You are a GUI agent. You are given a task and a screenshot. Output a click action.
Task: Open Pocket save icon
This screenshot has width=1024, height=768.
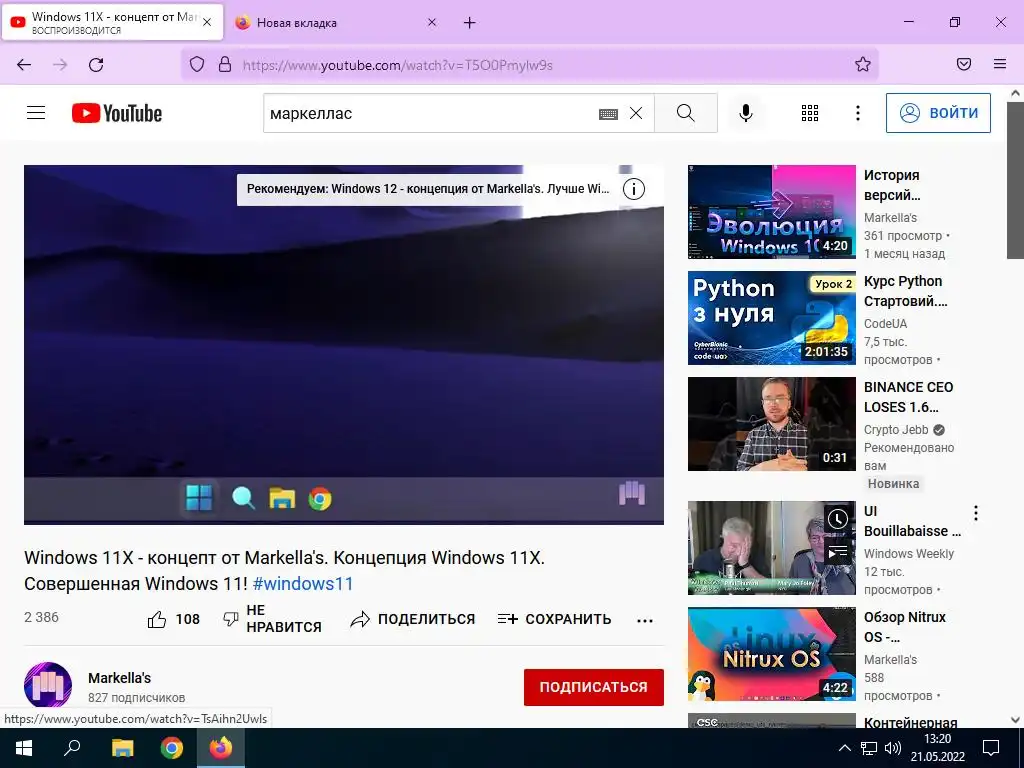coord(964,64)
